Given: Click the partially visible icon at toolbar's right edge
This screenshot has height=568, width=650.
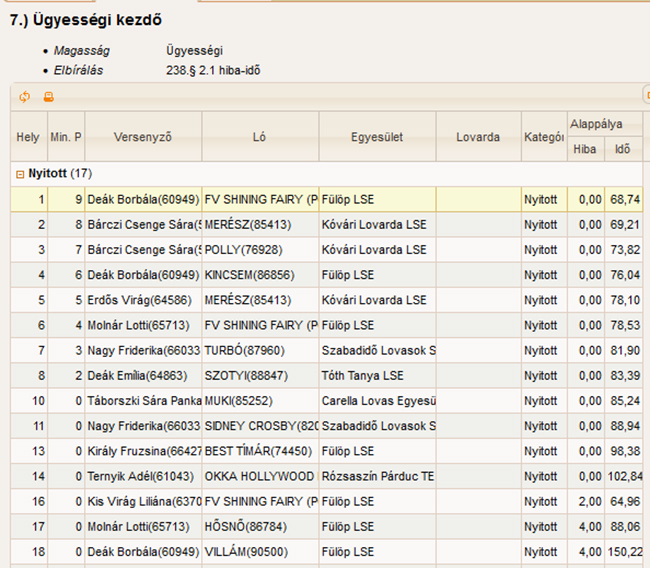Looking at the screenshot, I should tap(646, 97).
